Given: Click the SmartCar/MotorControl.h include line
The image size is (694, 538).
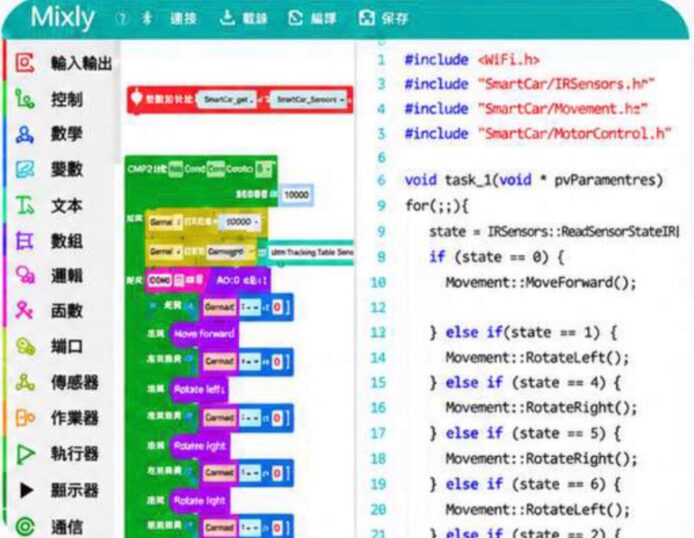Looking at the screenshot, I should coord(538,134).
